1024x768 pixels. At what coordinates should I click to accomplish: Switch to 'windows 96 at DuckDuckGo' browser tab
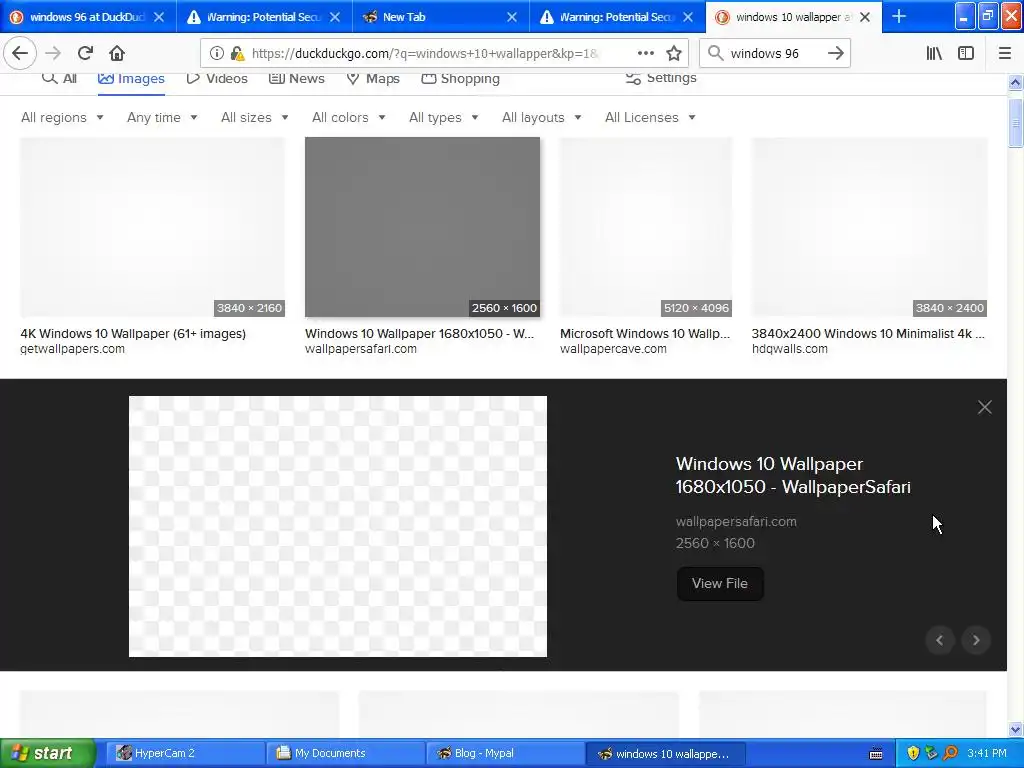[88, 17]
